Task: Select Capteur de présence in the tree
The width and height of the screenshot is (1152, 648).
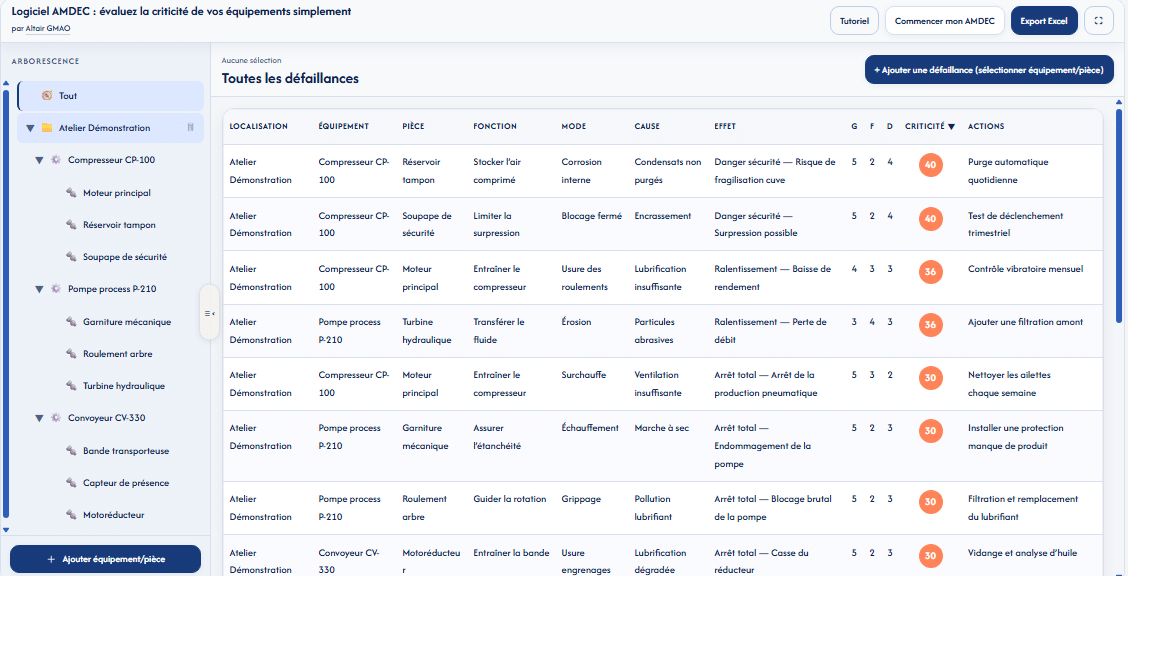Action: click(125, 483)
